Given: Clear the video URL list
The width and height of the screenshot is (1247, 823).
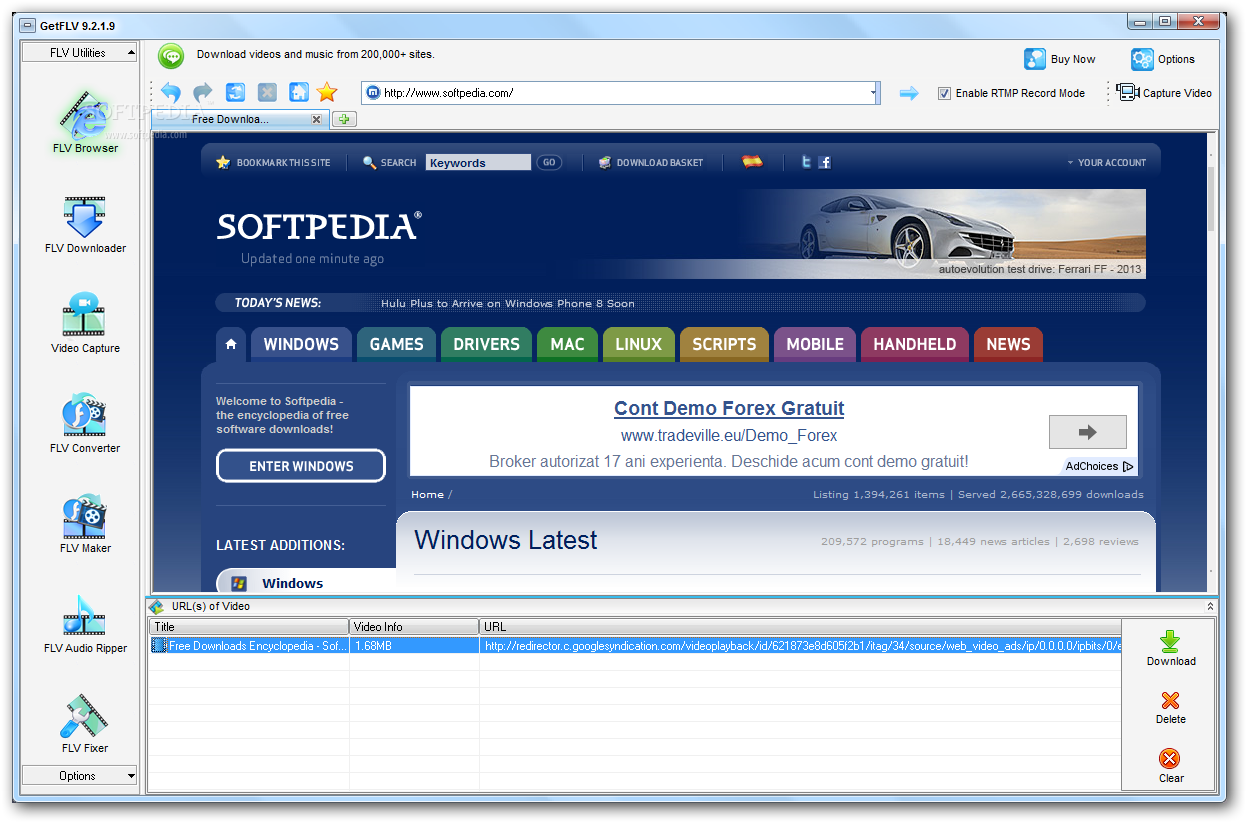Looking at the screenshot, I should tap(1170, 765).
